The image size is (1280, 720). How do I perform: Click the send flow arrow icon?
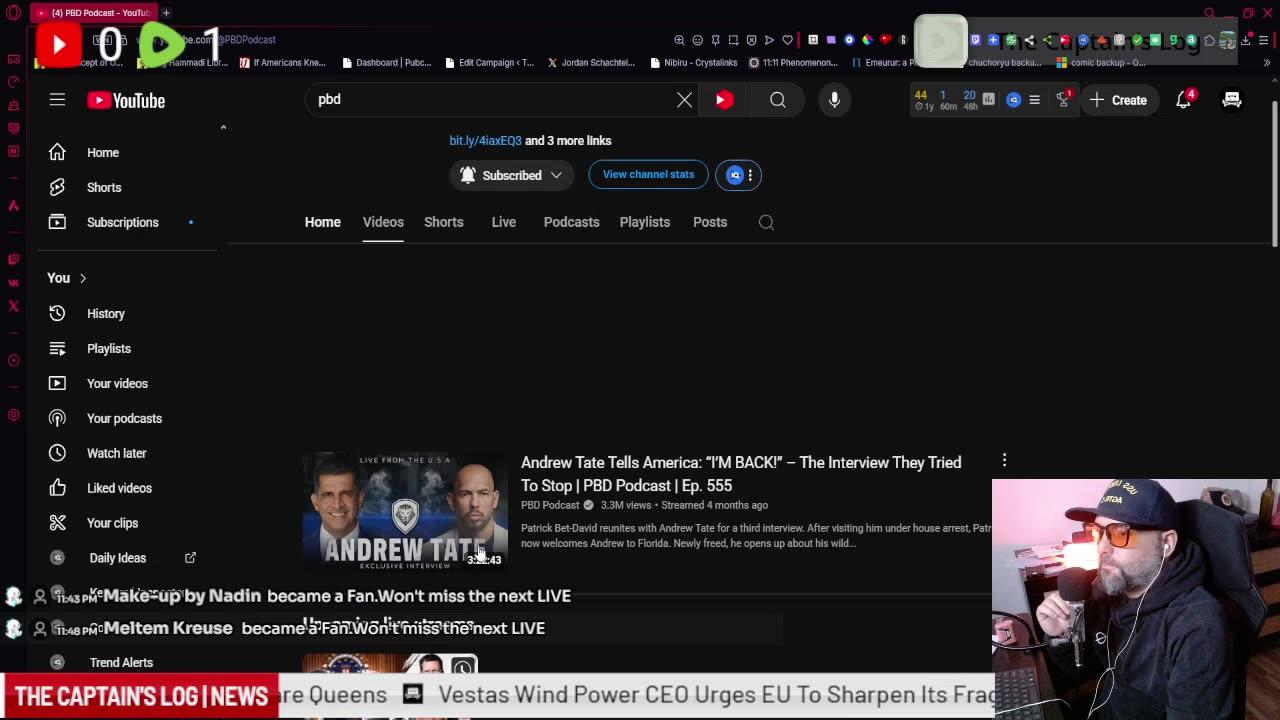point(769,40)
